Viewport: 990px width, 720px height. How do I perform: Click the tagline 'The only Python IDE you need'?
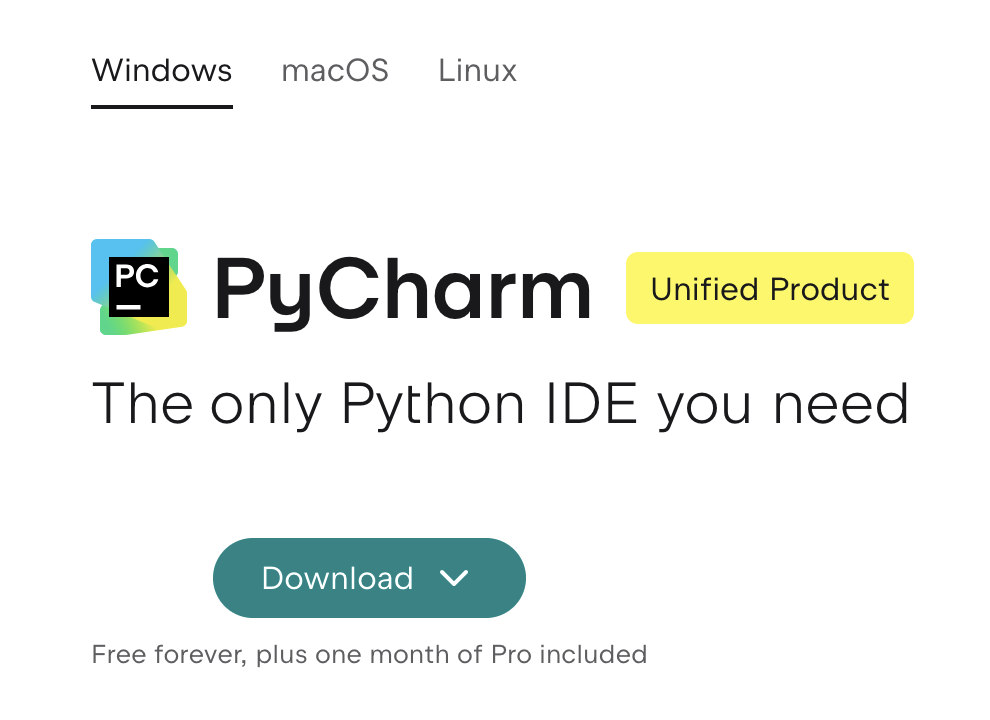(500, 404)
